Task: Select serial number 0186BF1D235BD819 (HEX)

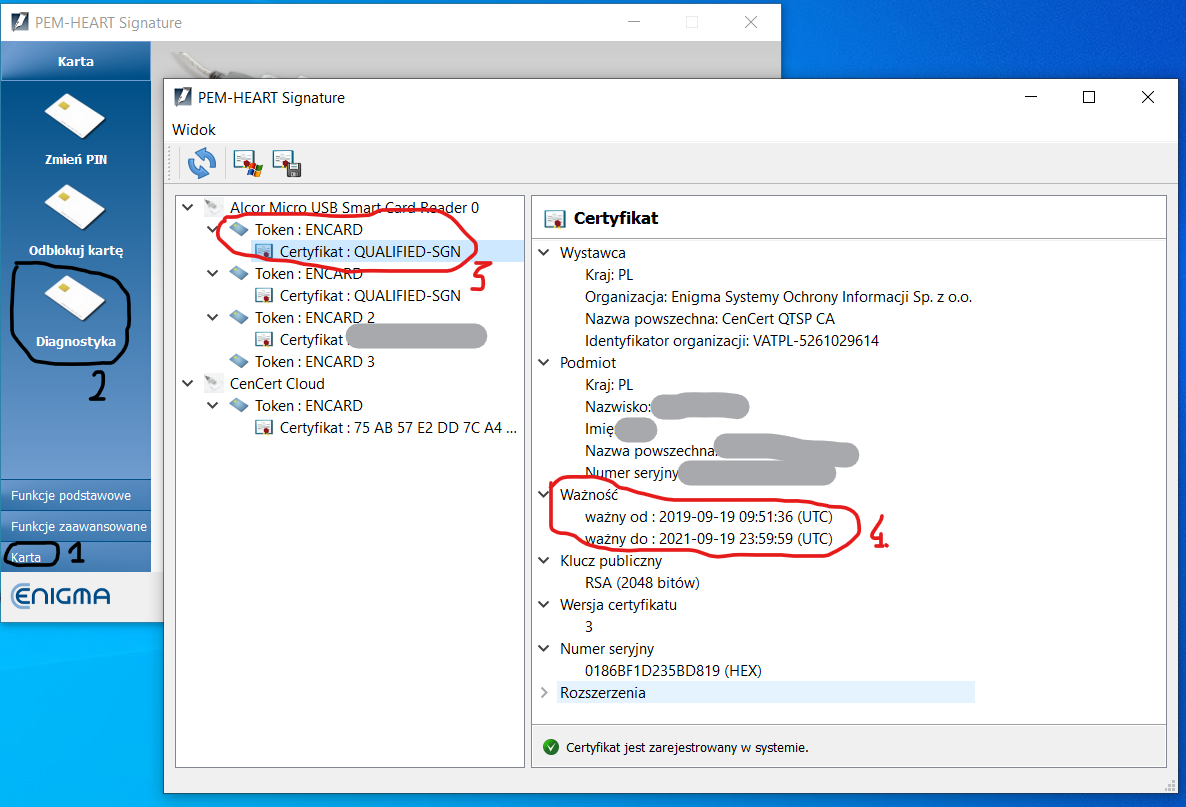Action: (673, 670)
